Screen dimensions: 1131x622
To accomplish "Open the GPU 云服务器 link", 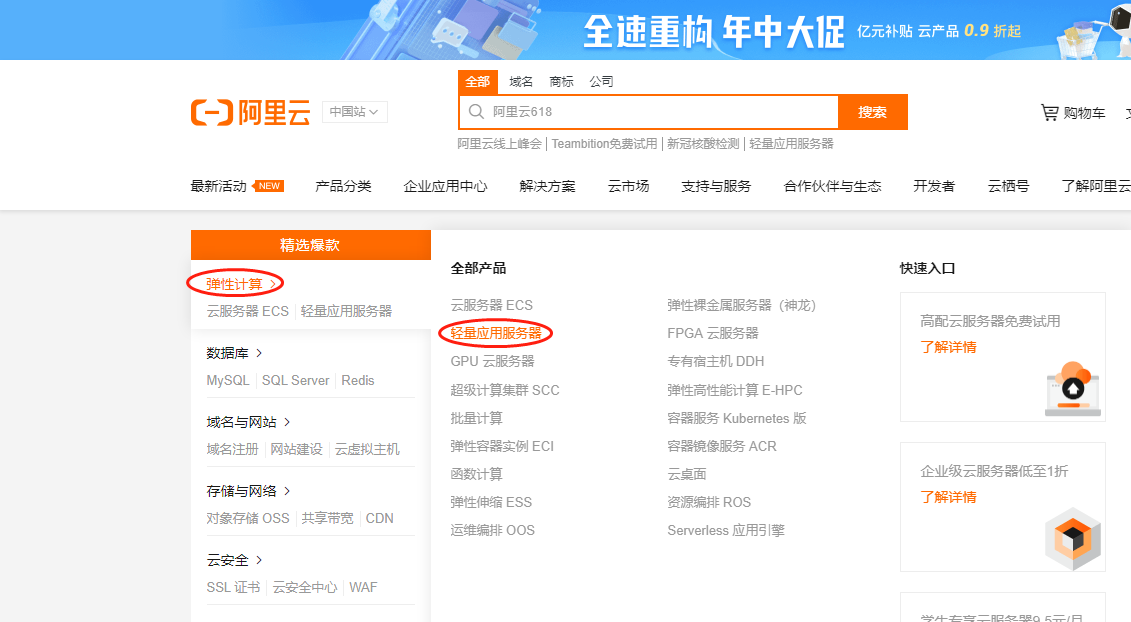I will (493, 362).
